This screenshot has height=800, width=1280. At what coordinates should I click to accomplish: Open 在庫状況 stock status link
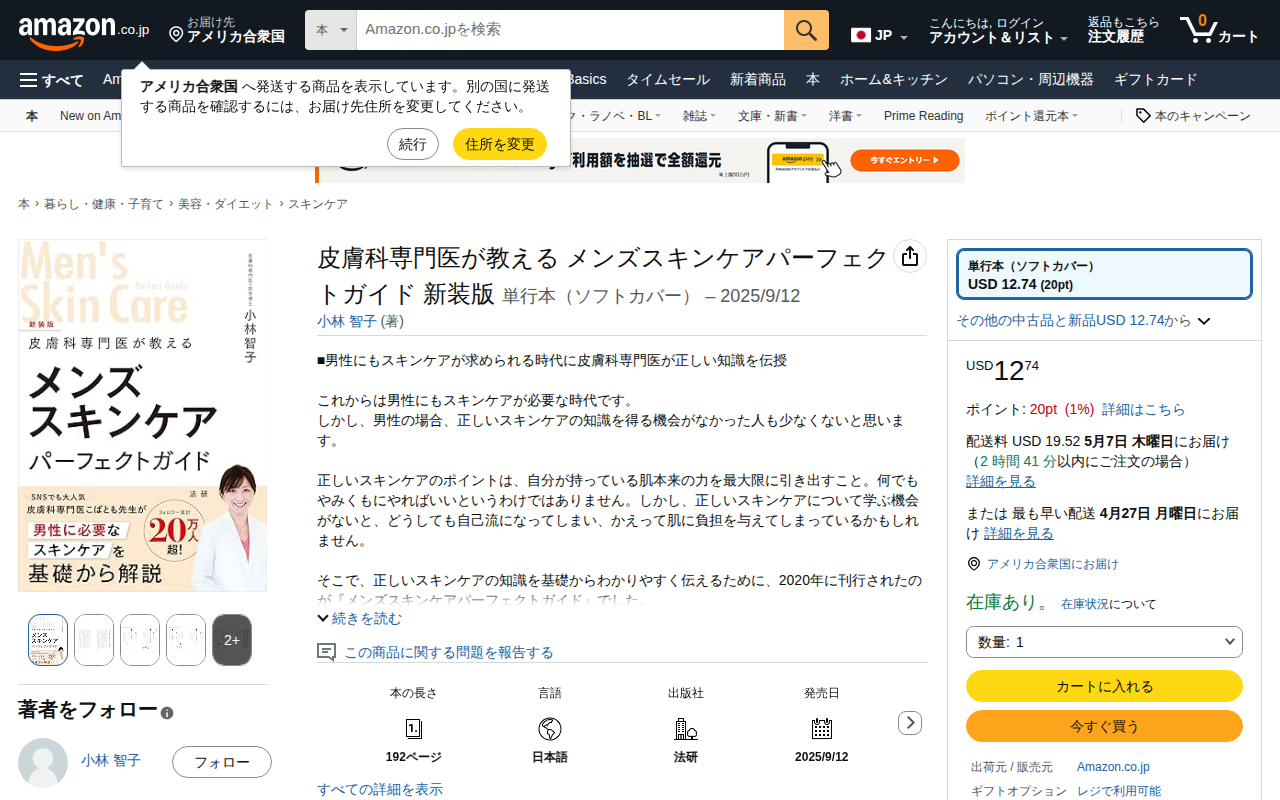coord(1084,604)
